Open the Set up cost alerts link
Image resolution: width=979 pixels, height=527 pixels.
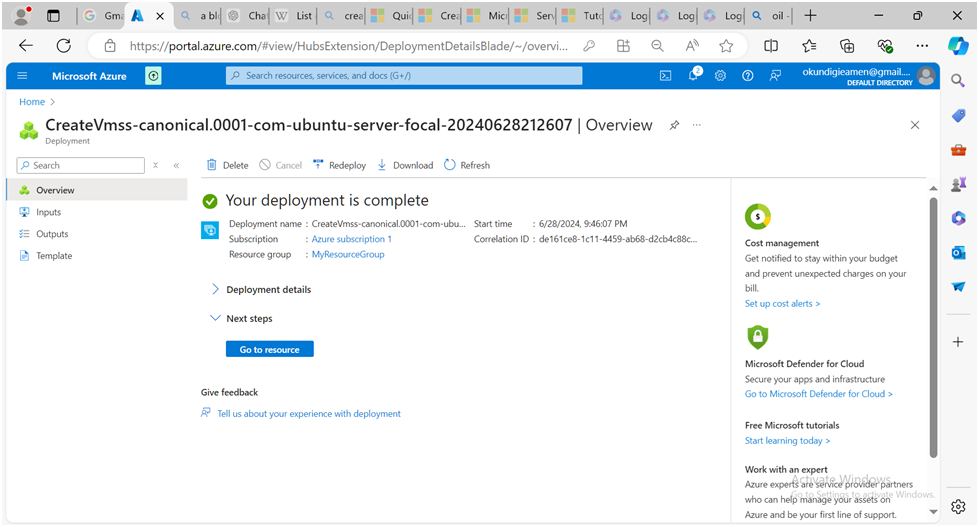(782, 304)
